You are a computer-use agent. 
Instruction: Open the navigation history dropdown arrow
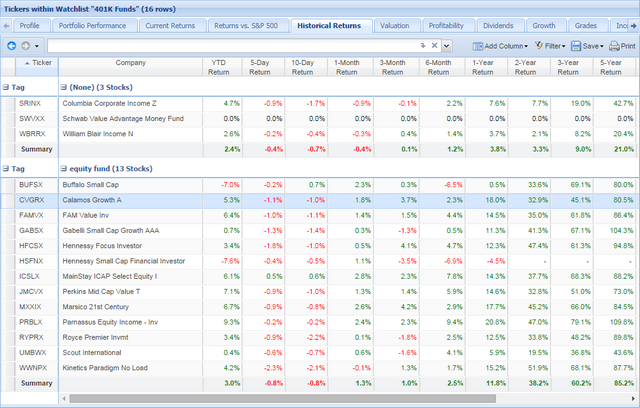click(37, 46)
